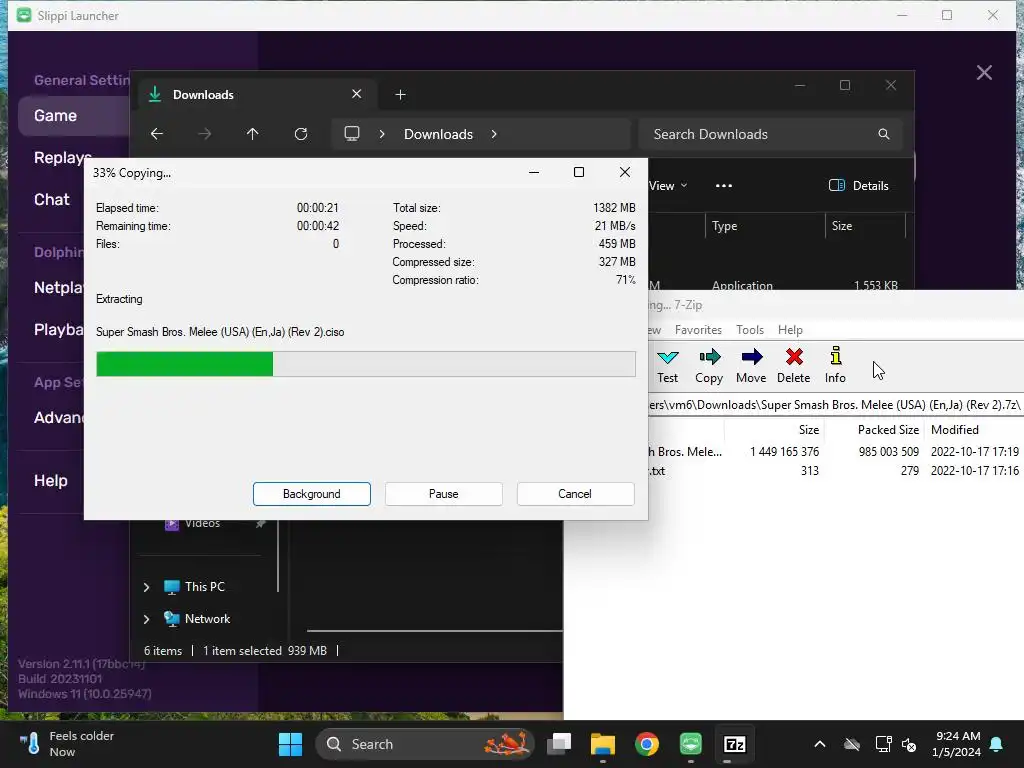
Task: Sort by Modified column in 7-Zip
Action: click(975, 430)
